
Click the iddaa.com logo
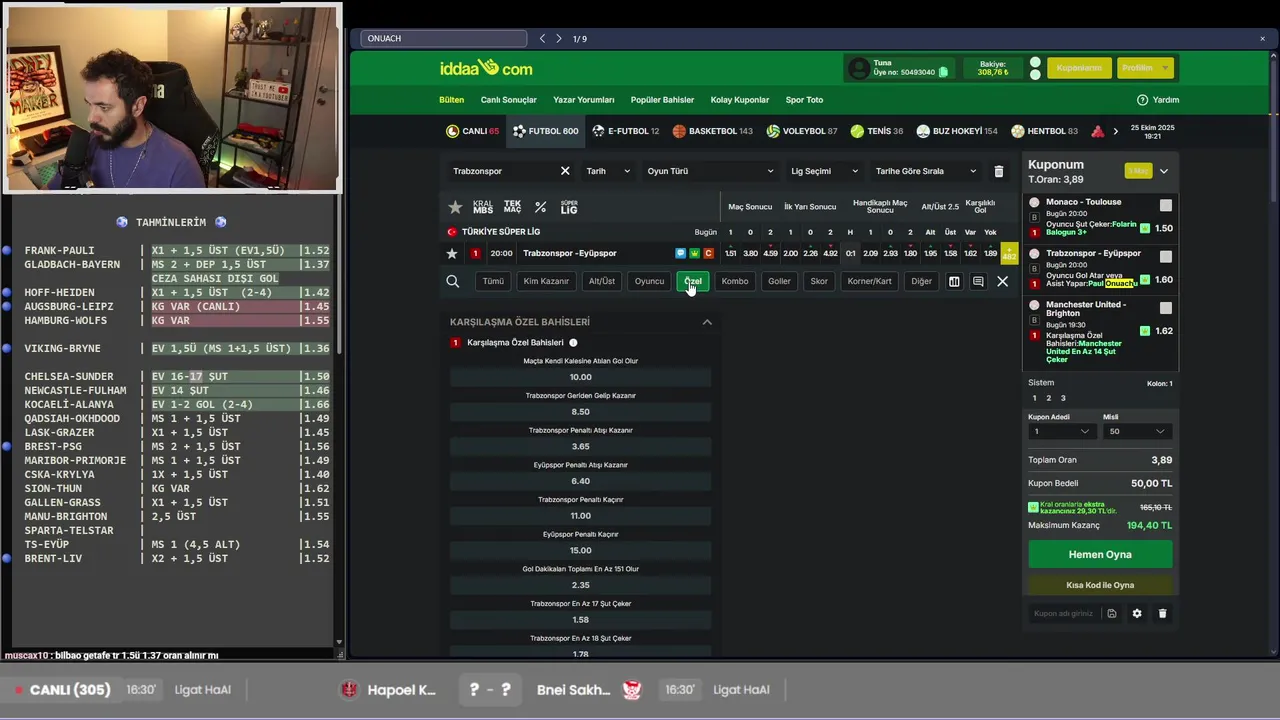click(486, 68)
